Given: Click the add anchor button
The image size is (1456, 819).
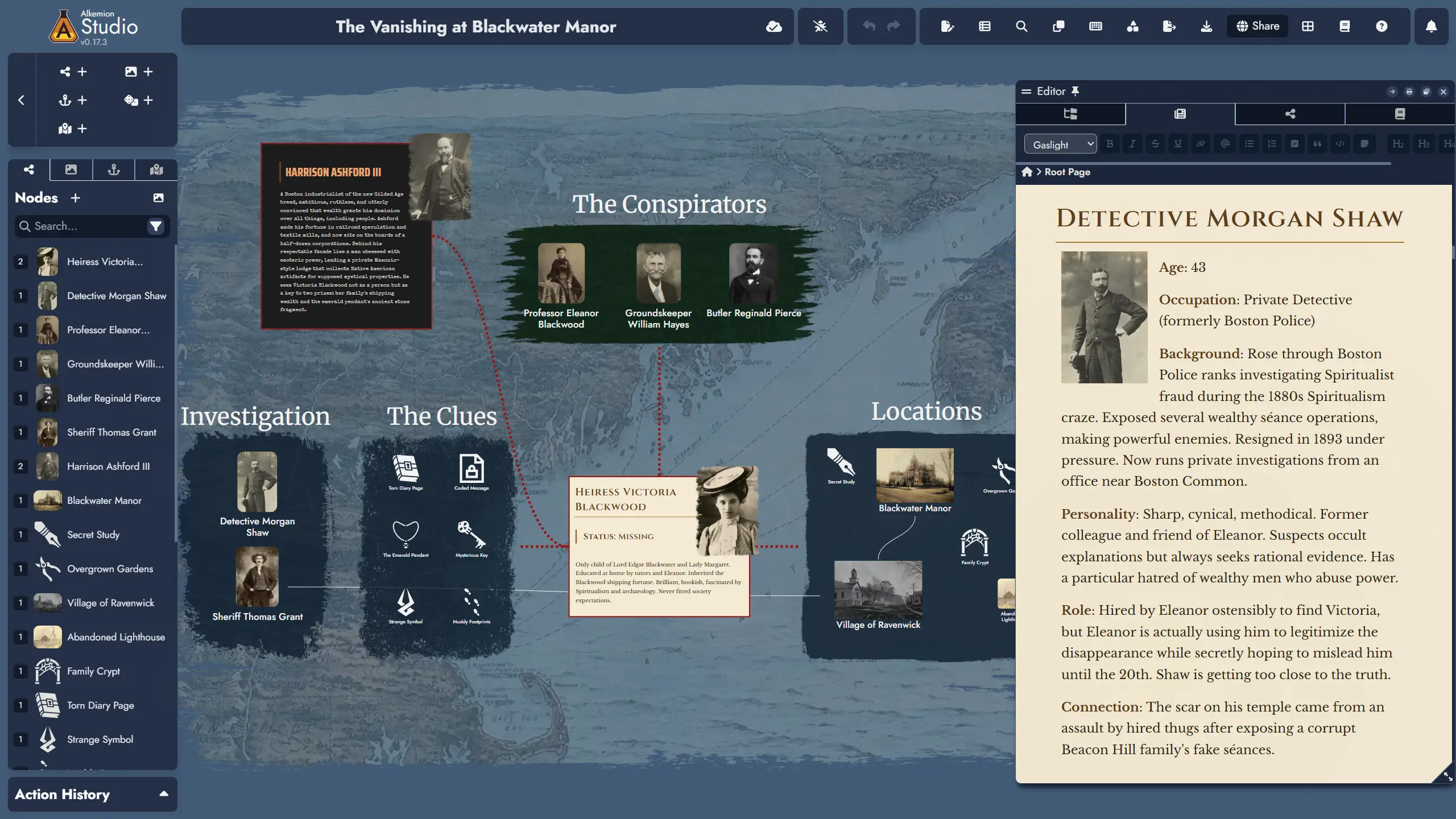Looking at the screenshot, I should (x=73, y=101).
